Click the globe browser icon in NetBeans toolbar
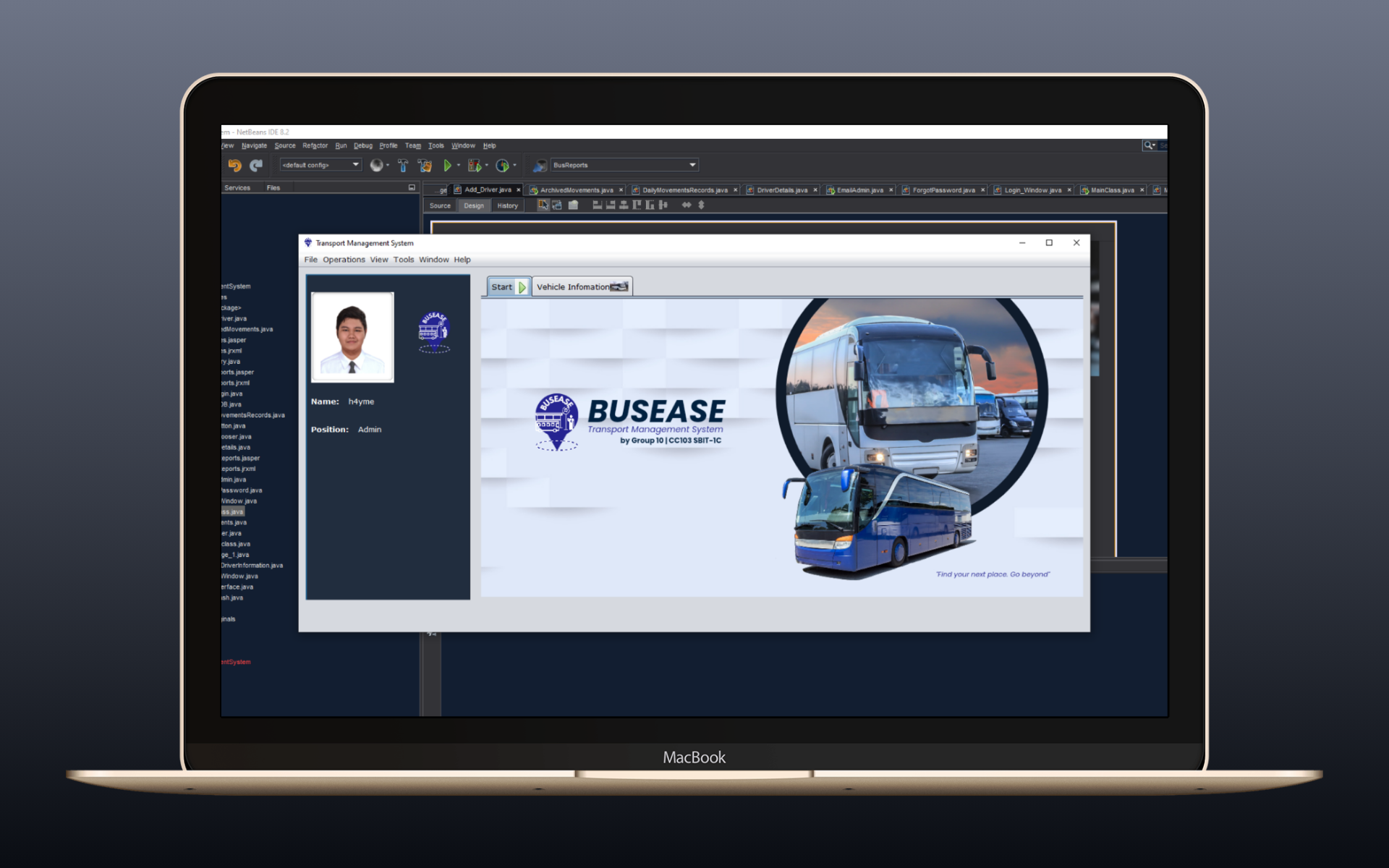1389x868 pixels. tap(376, 166)
